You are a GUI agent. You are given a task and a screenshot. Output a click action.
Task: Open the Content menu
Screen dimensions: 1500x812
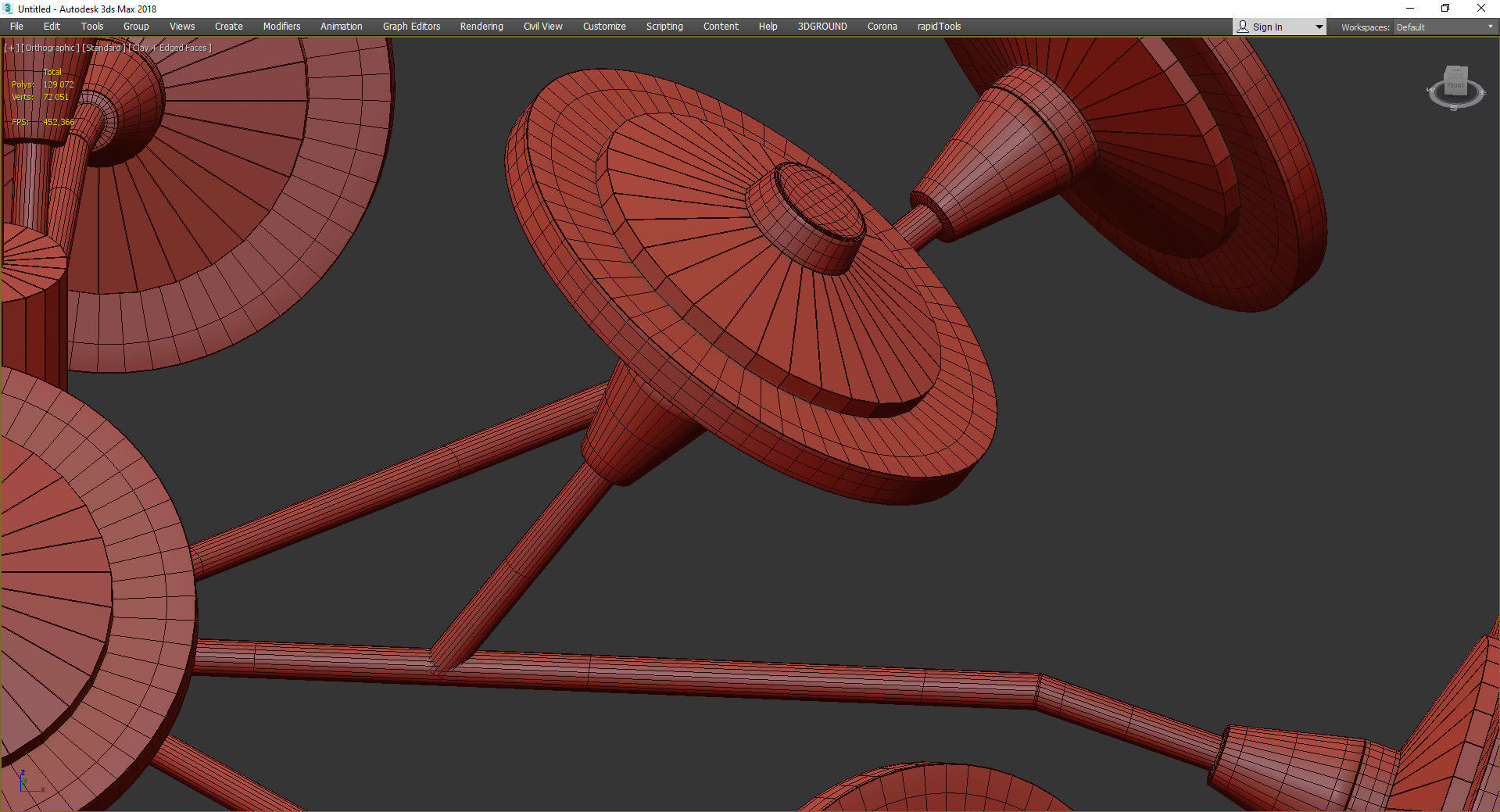coord(721,27)
